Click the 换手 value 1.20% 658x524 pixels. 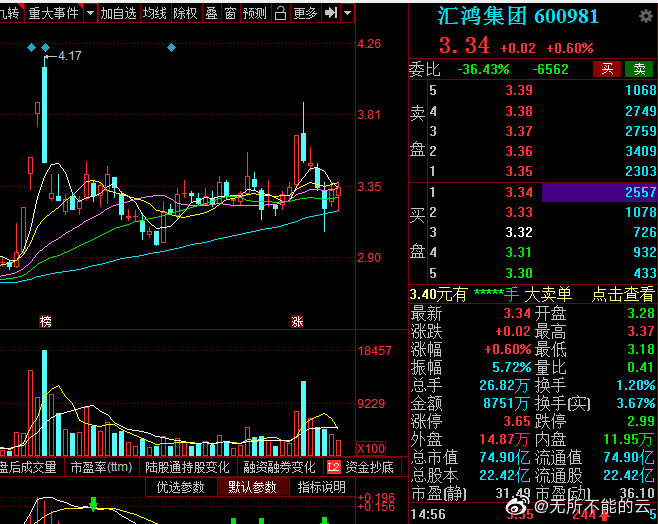coord(635,385)
